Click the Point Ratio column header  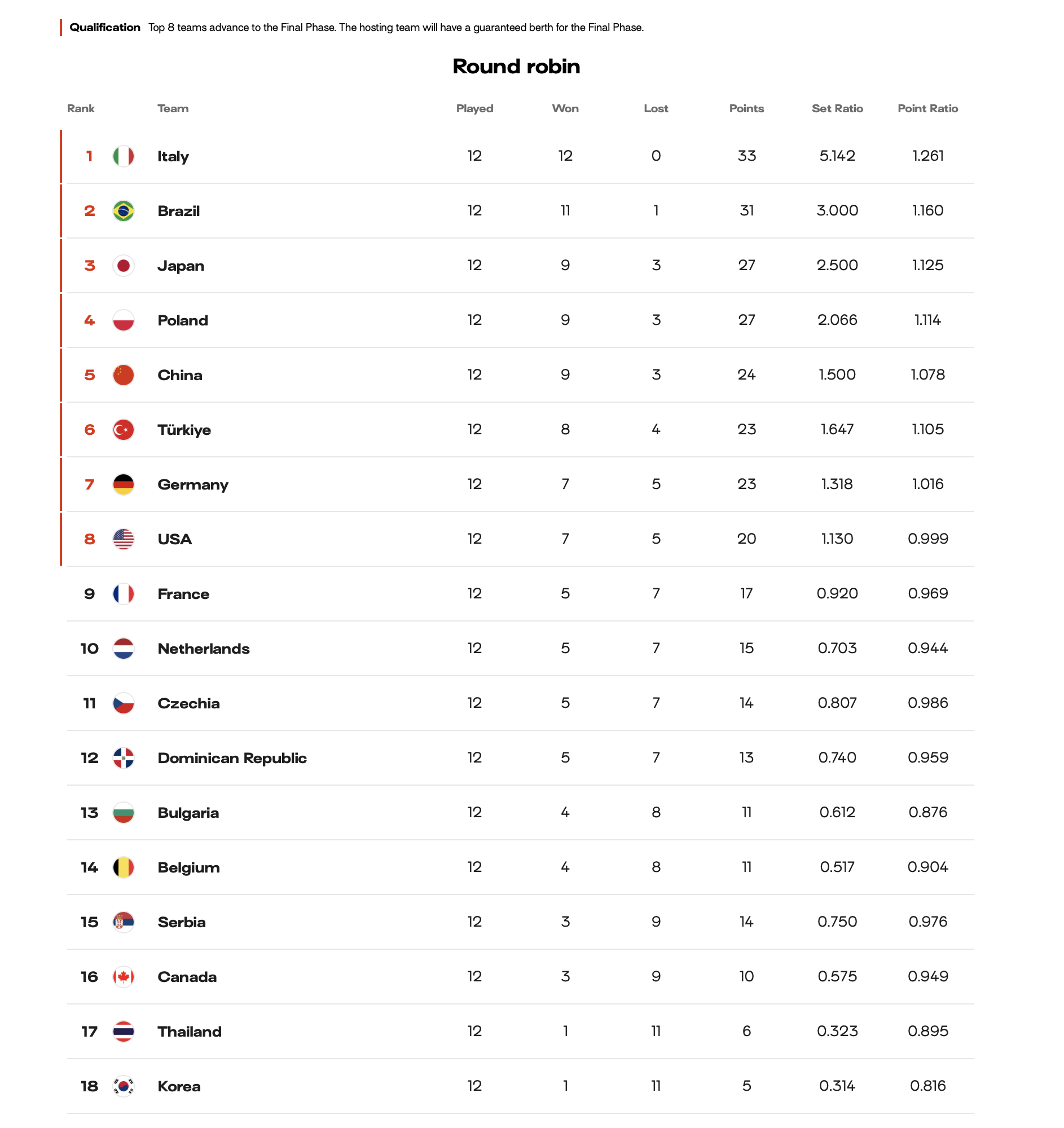pos(927,108)
